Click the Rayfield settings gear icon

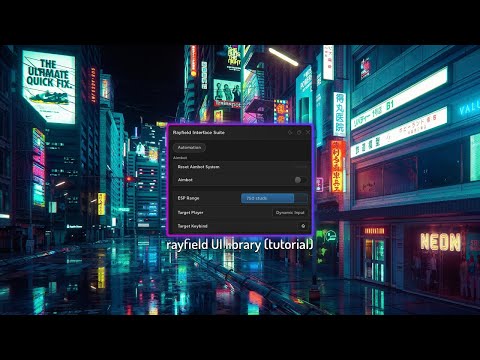coord(290,132)
